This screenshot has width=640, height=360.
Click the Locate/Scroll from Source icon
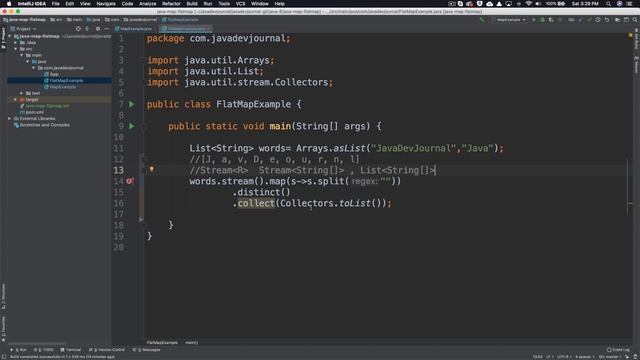[78, 29]
